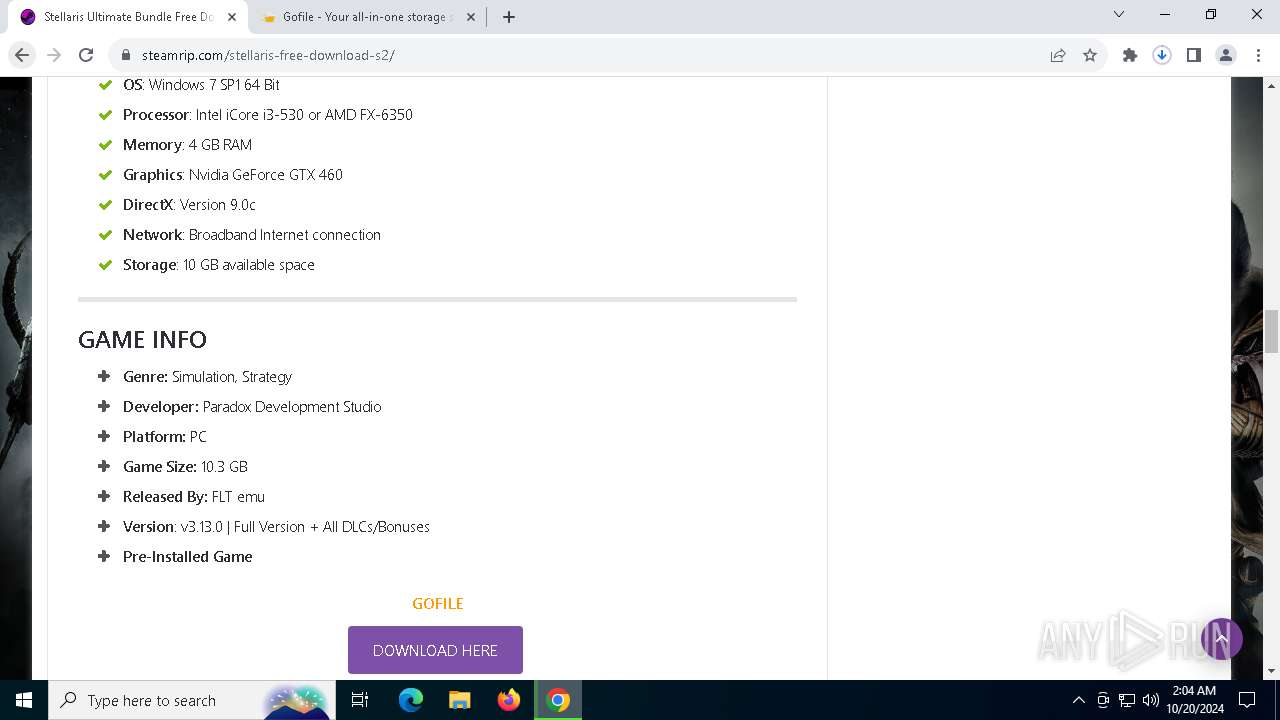The image size is (1280, 720).
Task: Click the 'Platform: PC' line
Action: pos(165,437)
